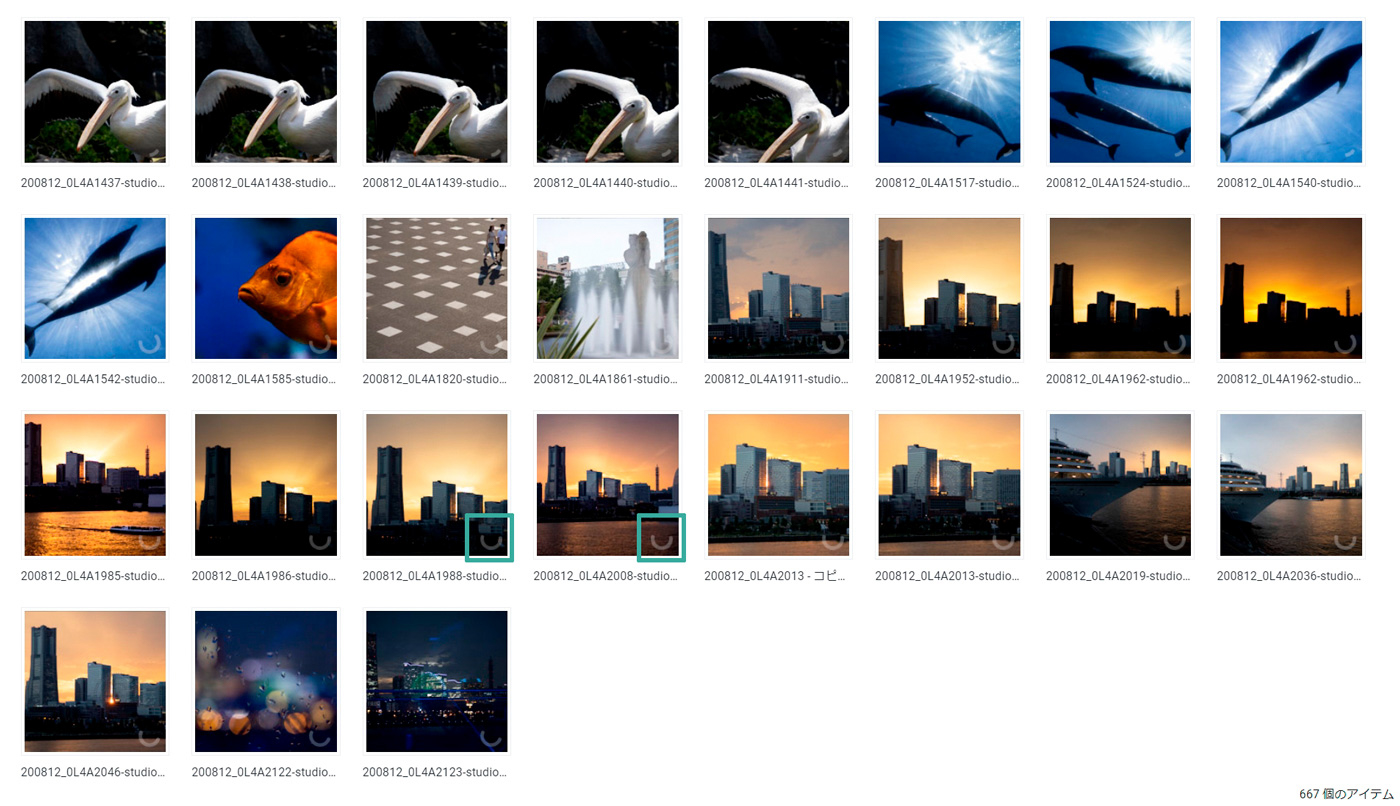This screenshot has height=806, width=1400.
Task: Select file name 200812_0L4A2123-studio...
Action: [435, 772]
